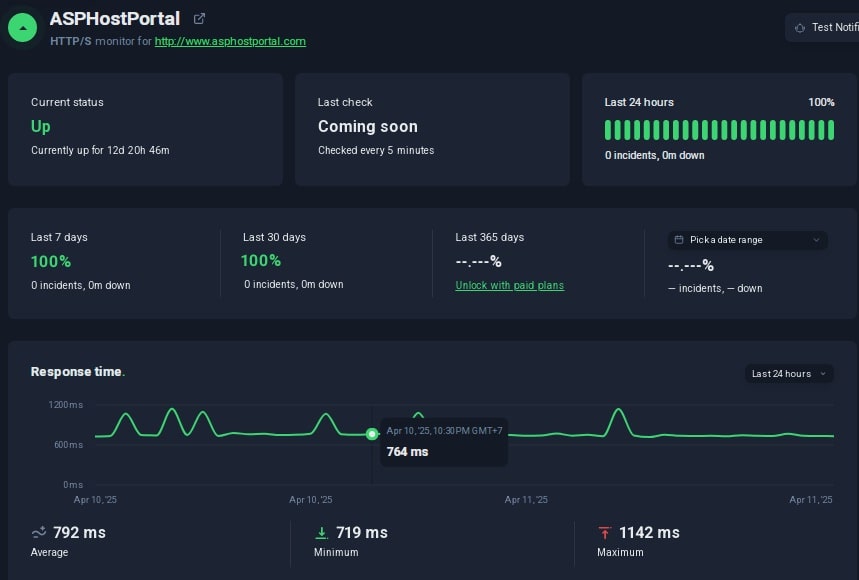Click the Current status label
This screenshot has height=580, width=859.
click(x=67, y=102)
